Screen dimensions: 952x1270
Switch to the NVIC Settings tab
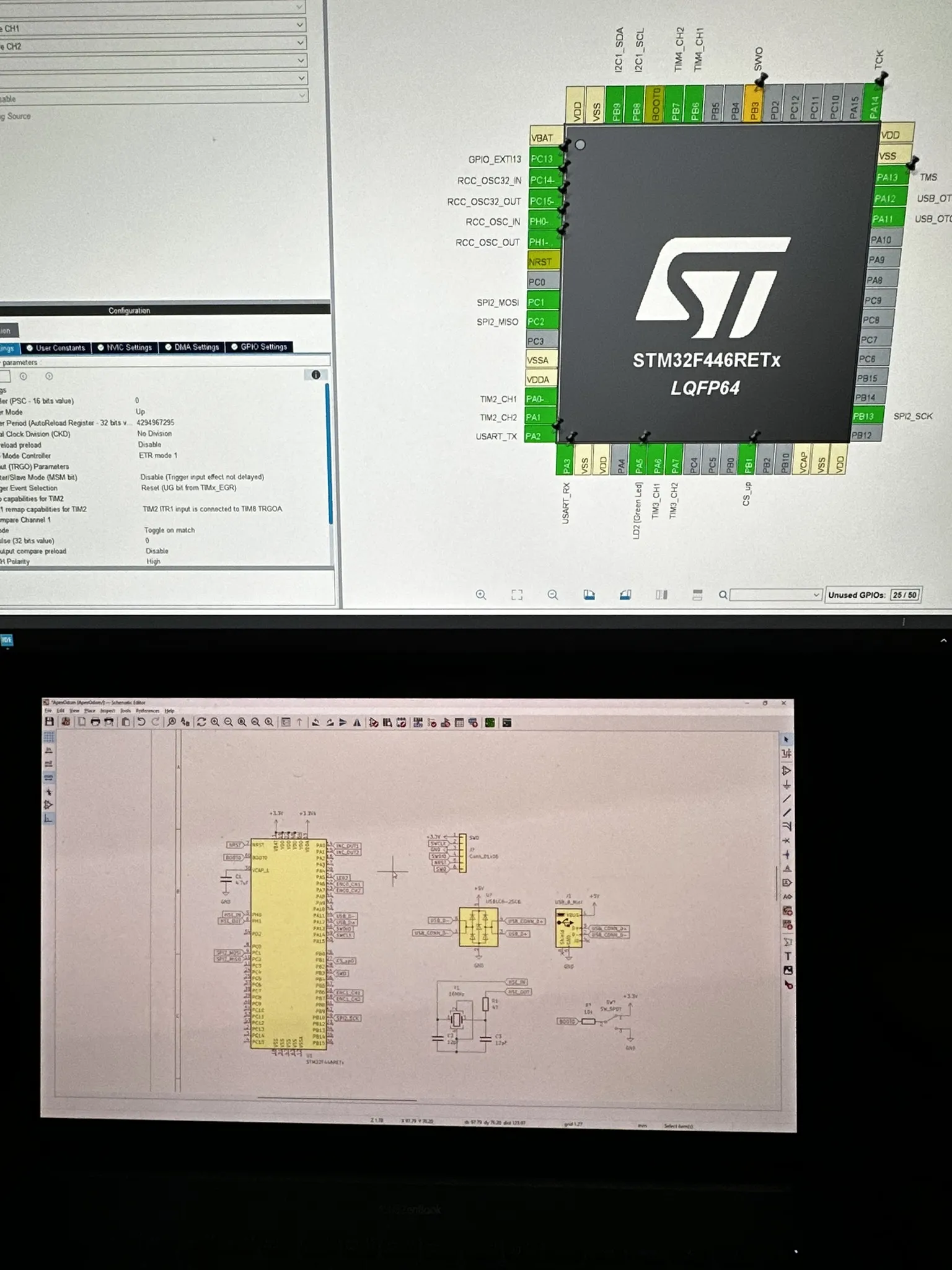(x=125, y=347)
